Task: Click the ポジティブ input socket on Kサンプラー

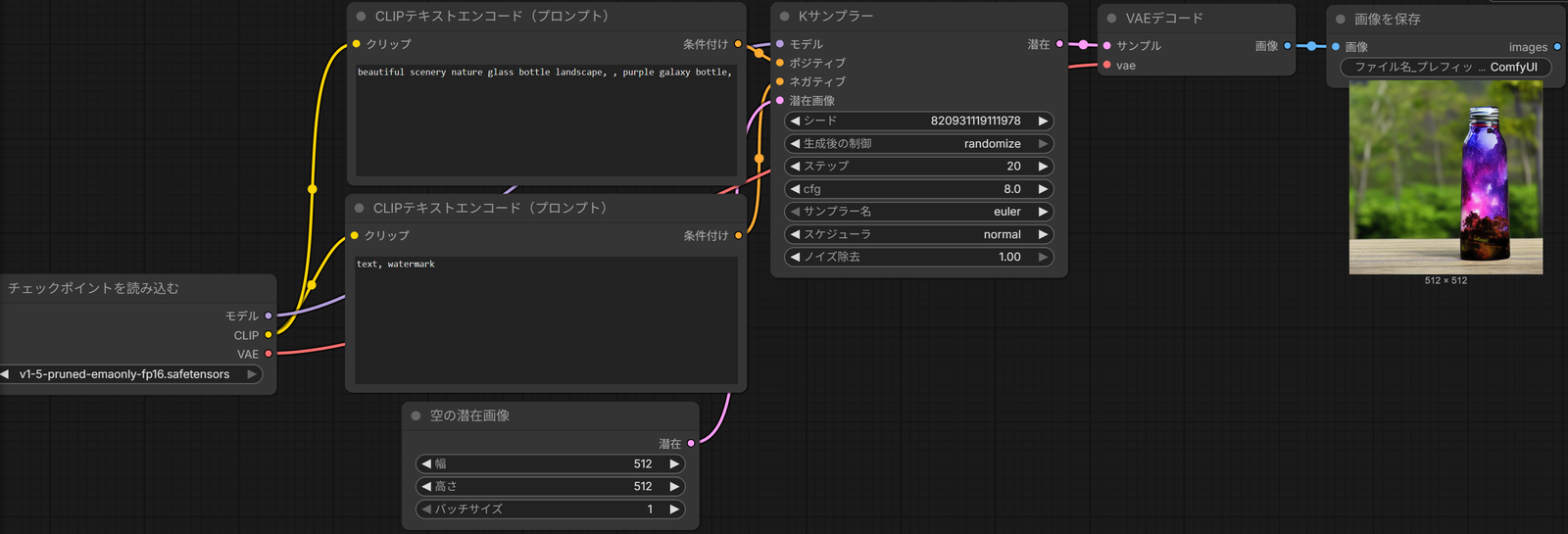Action: coord(780,63)
